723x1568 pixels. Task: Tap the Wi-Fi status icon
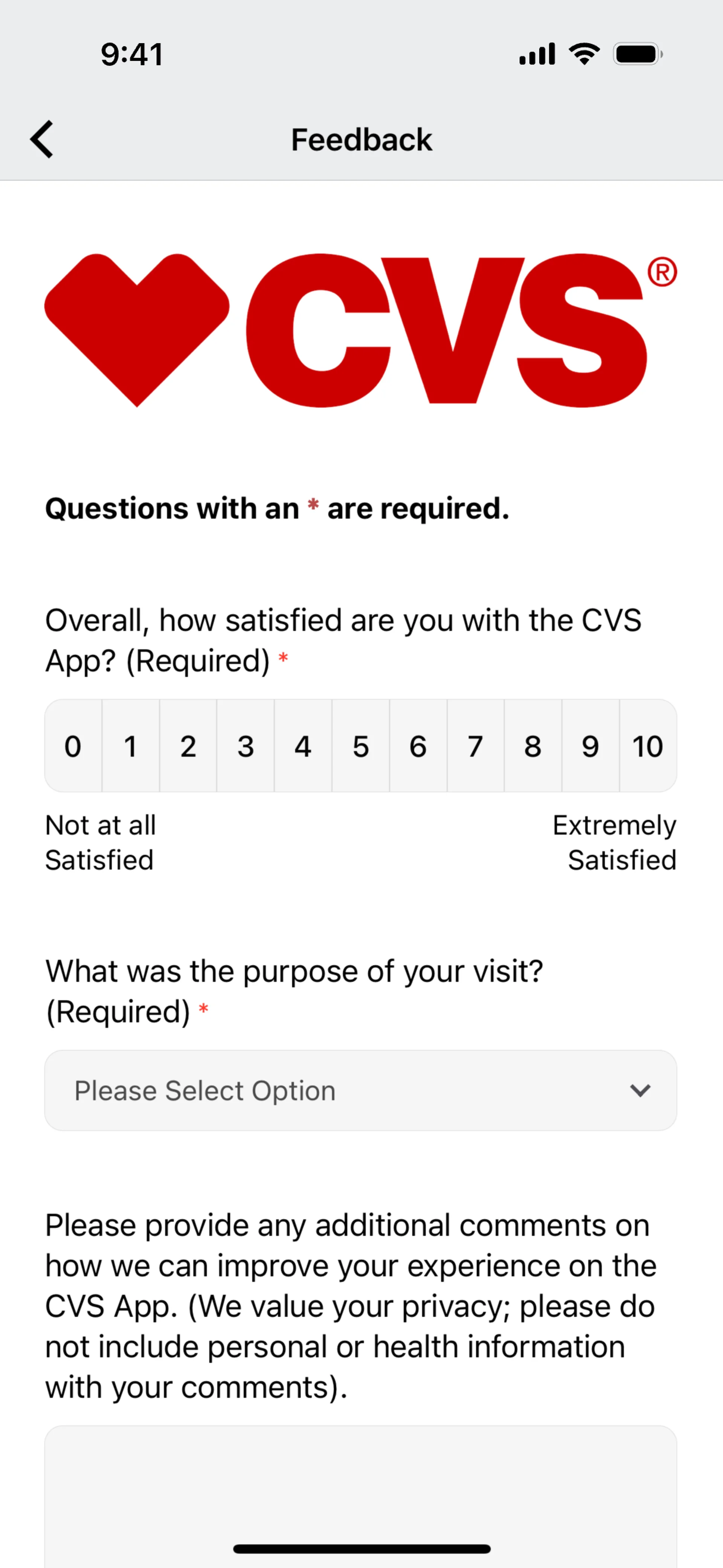coord(584,54)
